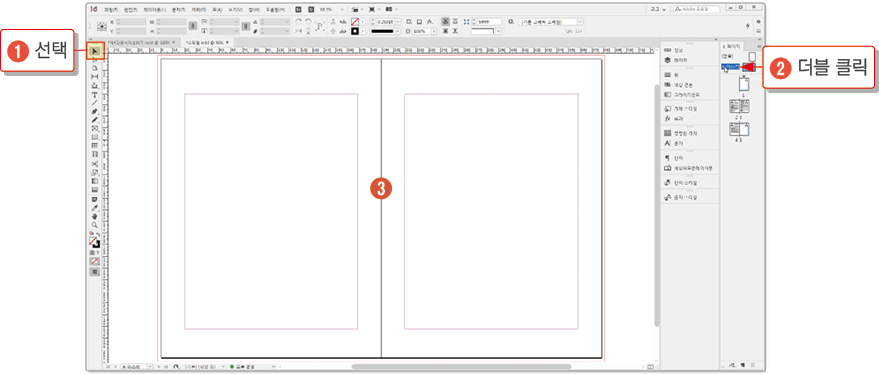This screenshot has width=879, height=375.
Task: Click the reference point locator in control panel
Action: coord(101,26)
